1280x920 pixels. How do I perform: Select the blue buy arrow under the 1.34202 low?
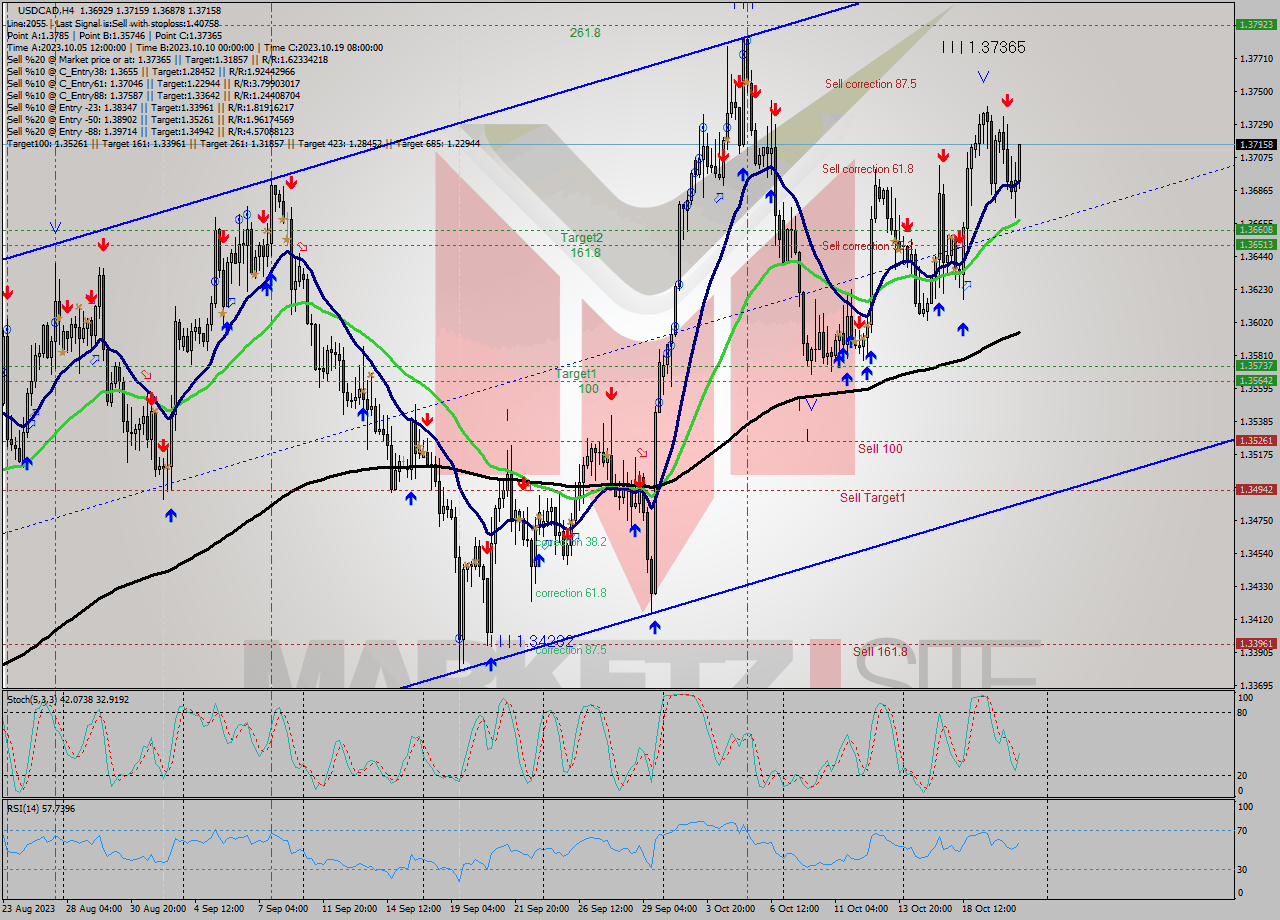pos(491,663)
